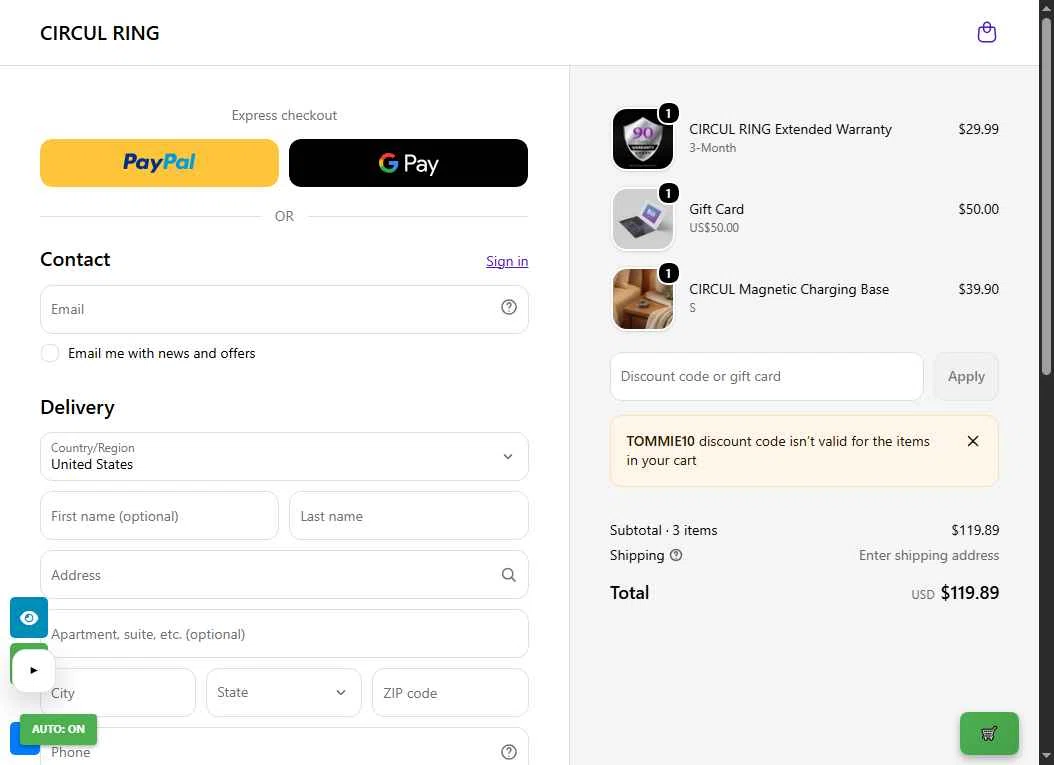
Task: Click the green cart floating button
Action: pos(989,733)
